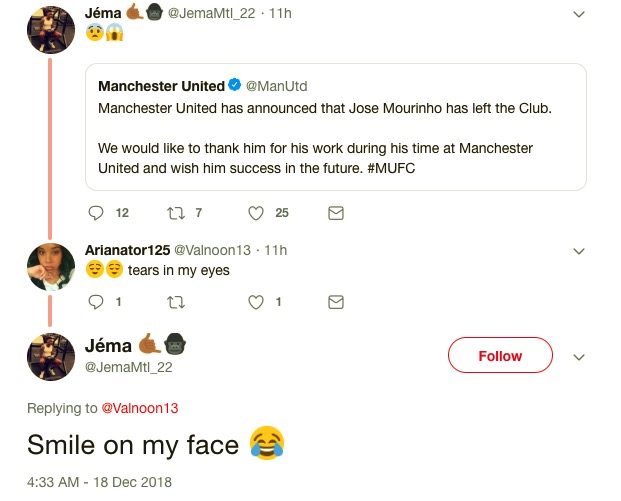Click Jéma's avatar on the top tweet
This screenshot has height=501, width=621.
coord(50,29)
